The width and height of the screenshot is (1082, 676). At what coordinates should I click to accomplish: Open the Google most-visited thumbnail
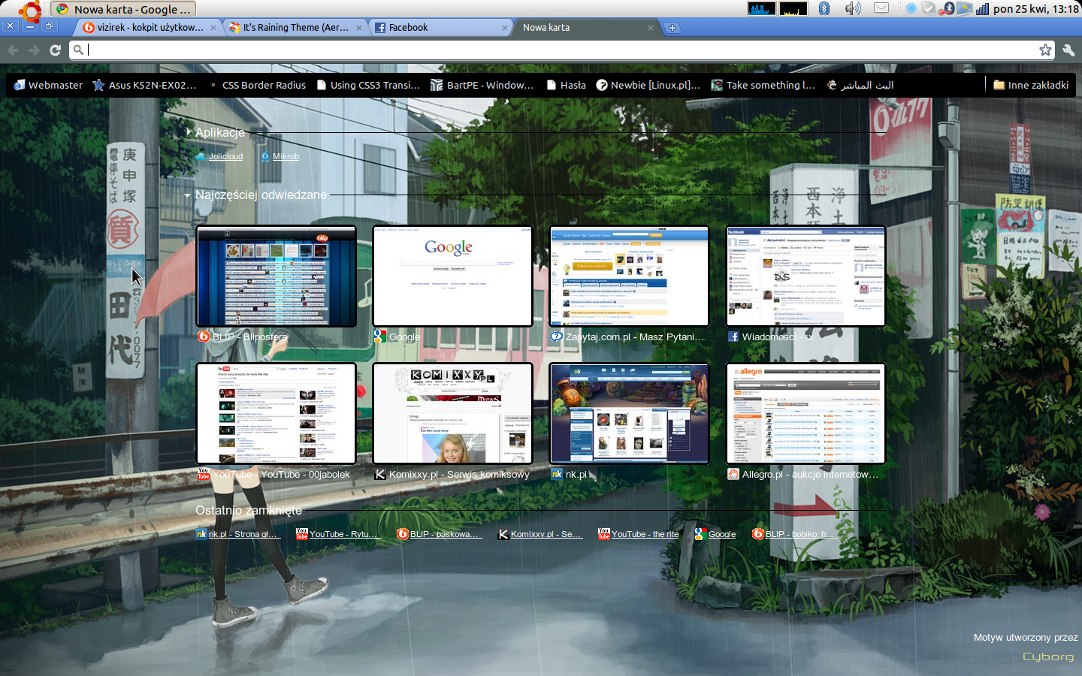pyautogui.click(x=452, y=276)
